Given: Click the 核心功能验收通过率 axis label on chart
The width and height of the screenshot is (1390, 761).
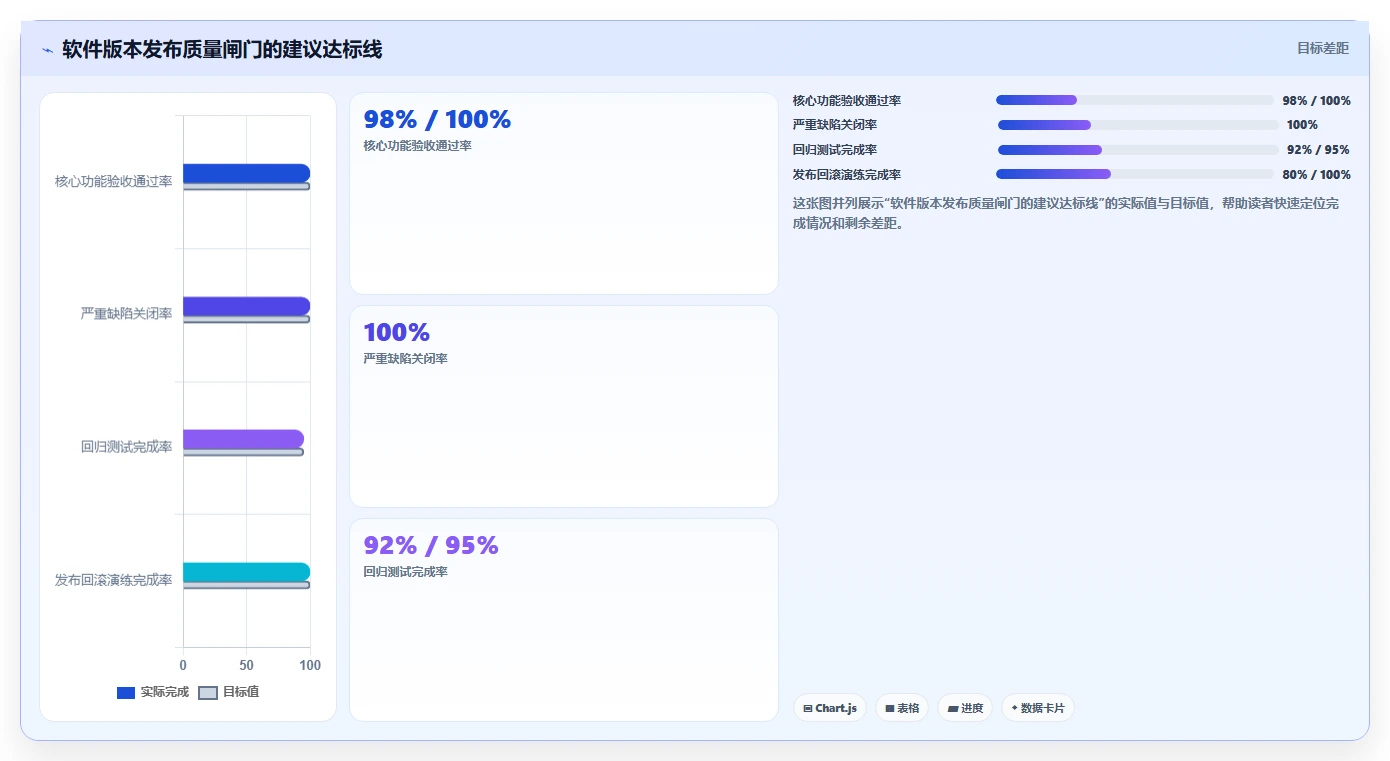Looking at the screenshot, I should [x=114, y=181].
